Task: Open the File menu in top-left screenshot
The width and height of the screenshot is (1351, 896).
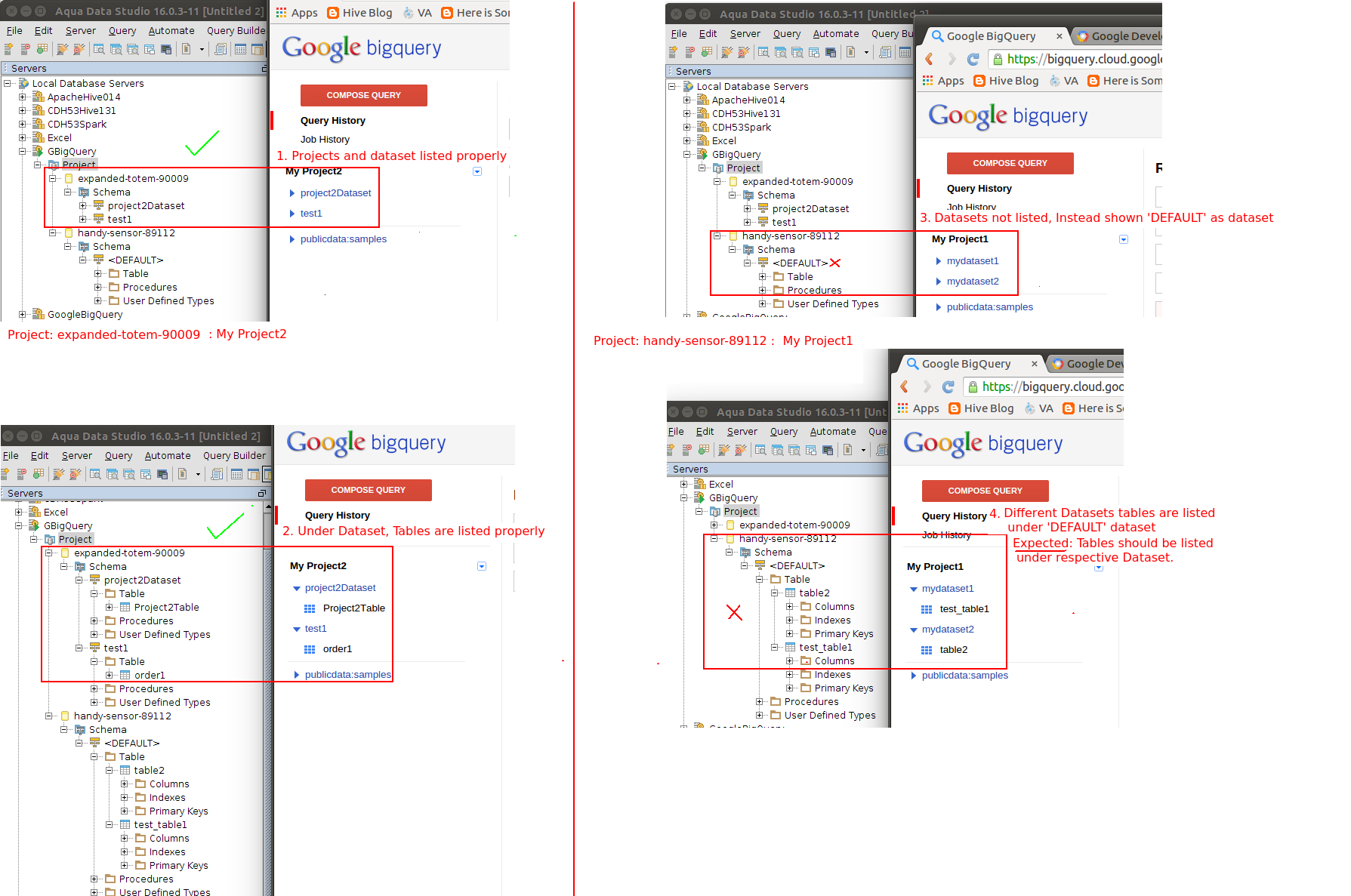Action: click(x=14, y=30)
